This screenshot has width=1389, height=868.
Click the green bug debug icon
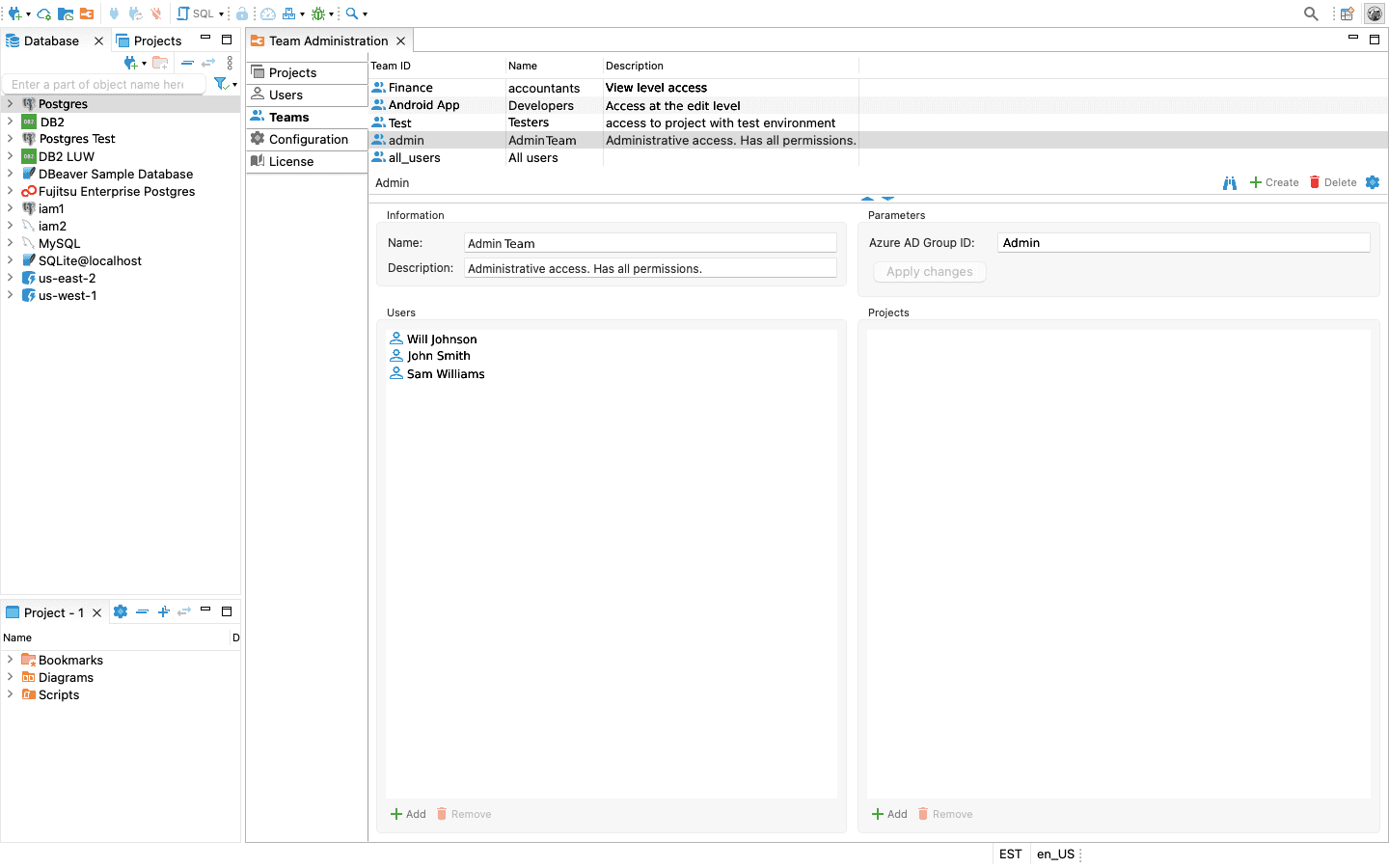[x=317, y=14]
